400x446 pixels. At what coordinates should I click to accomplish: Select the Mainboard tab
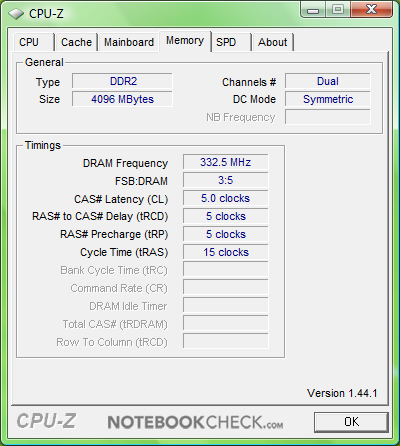coord(129,42)
